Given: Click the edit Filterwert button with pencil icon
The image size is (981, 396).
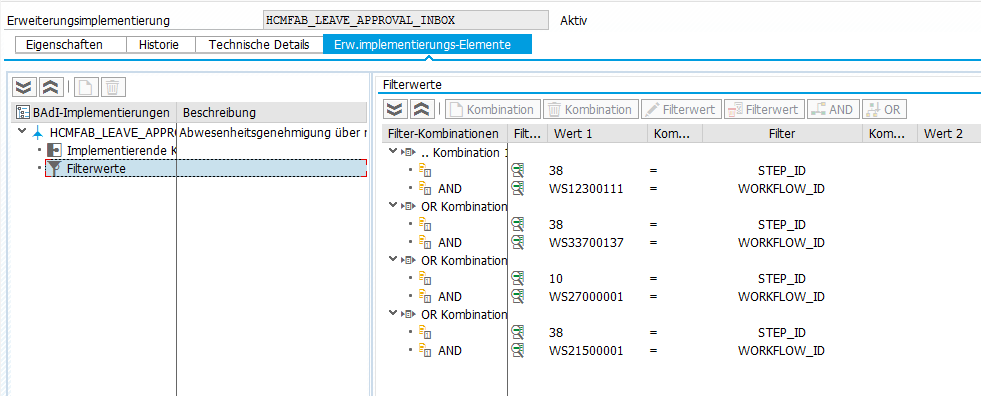Looking at the screenshot, I should (x=681, y=109).
